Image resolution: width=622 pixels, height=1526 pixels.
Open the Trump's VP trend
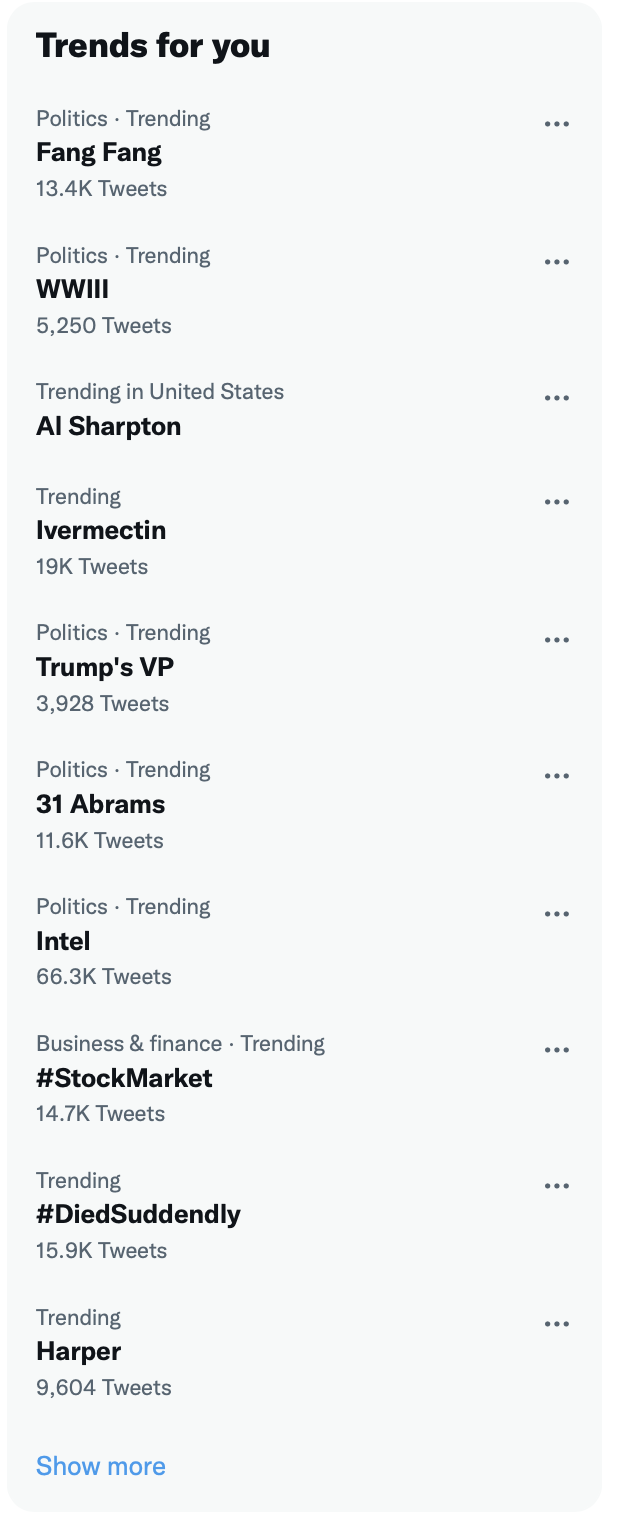pos(304,668)
